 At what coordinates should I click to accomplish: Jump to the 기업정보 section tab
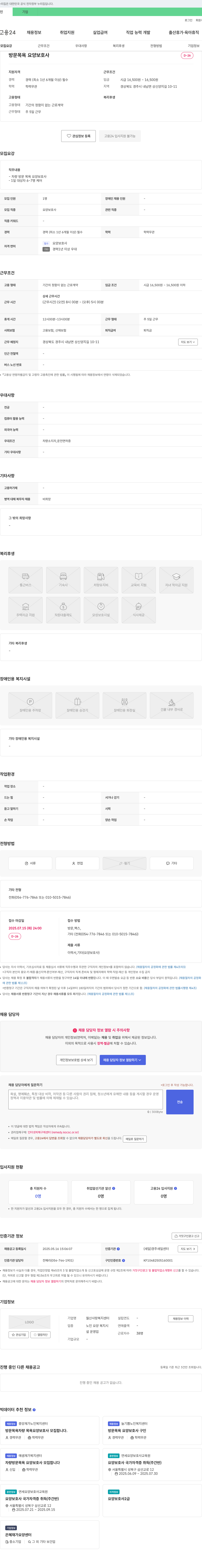point(194,46)
